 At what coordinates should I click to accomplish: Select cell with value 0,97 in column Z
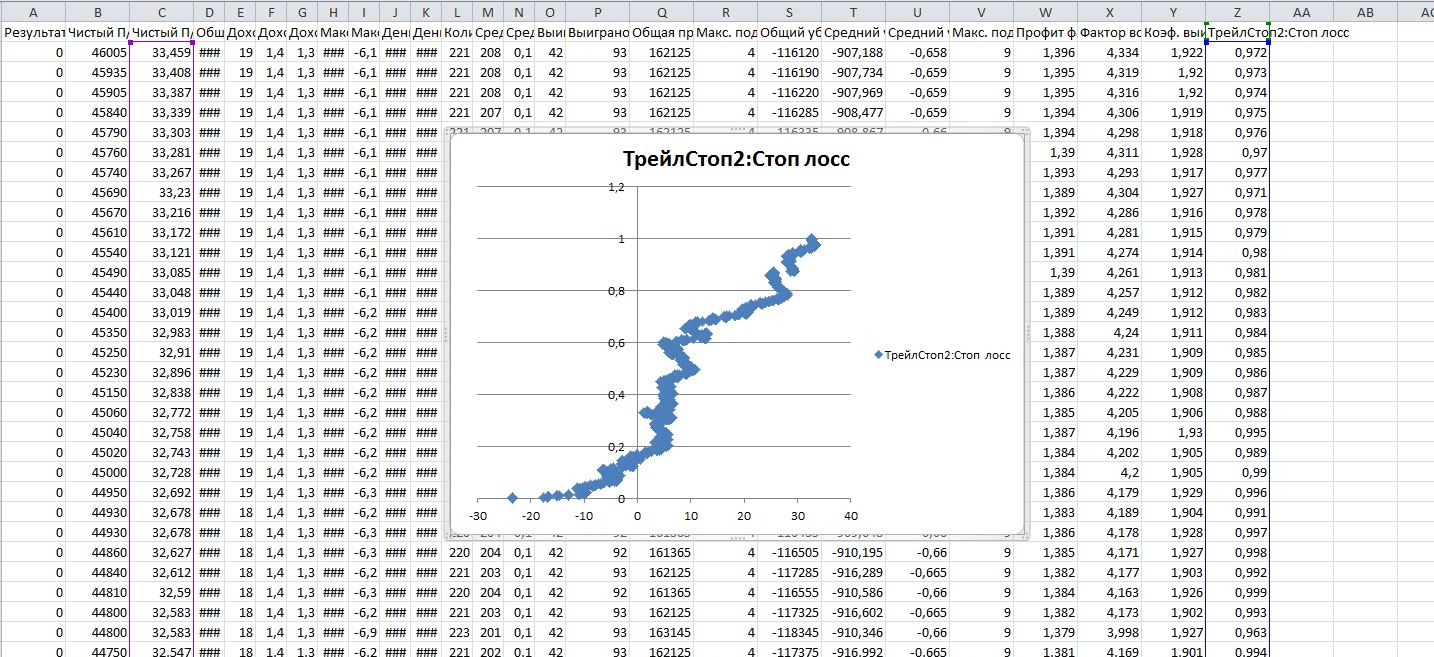[x=1238, y=152]
